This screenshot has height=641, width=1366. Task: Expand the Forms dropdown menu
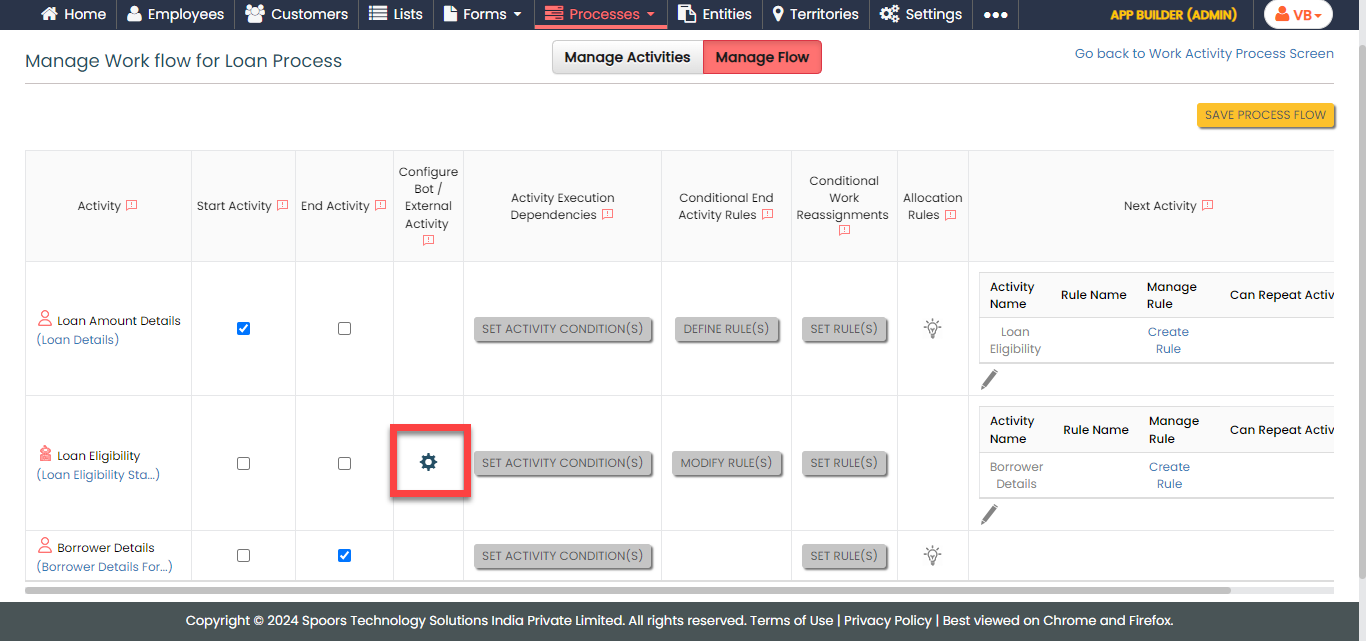pos(482,14)
